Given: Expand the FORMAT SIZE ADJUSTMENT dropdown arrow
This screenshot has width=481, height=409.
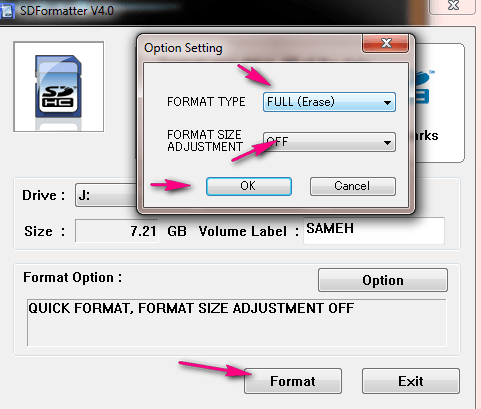Looking at the screenshot, I should [x=387, y=143].
